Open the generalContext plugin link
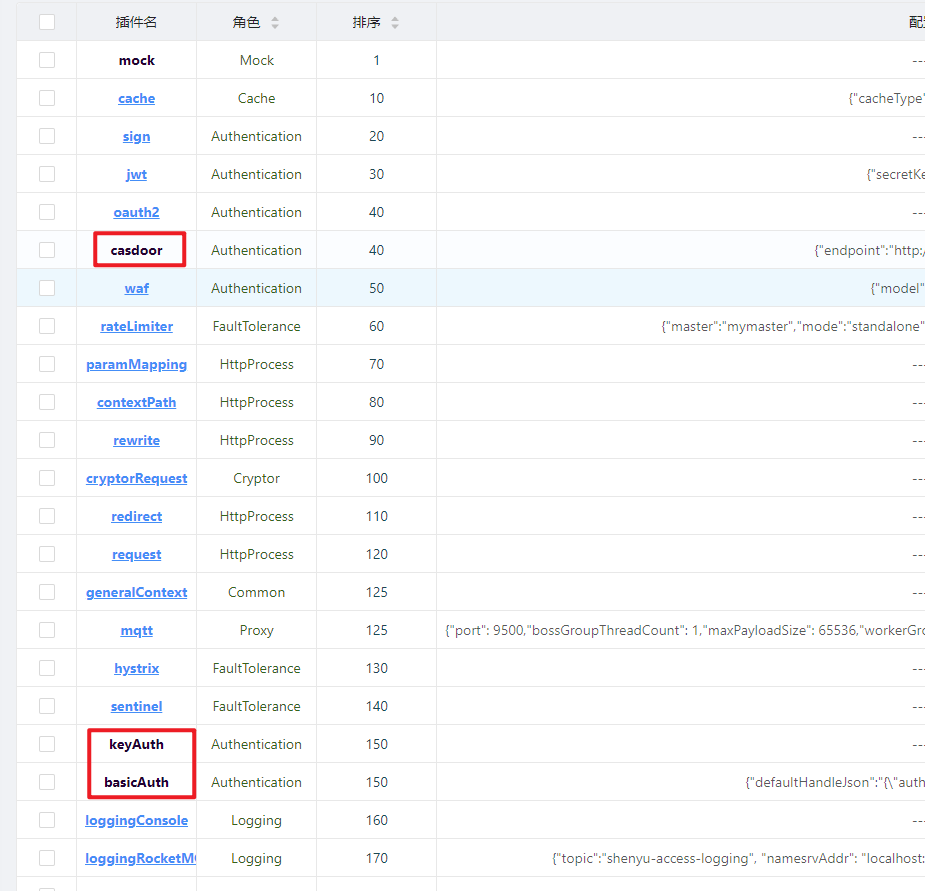 click(136, 592)
